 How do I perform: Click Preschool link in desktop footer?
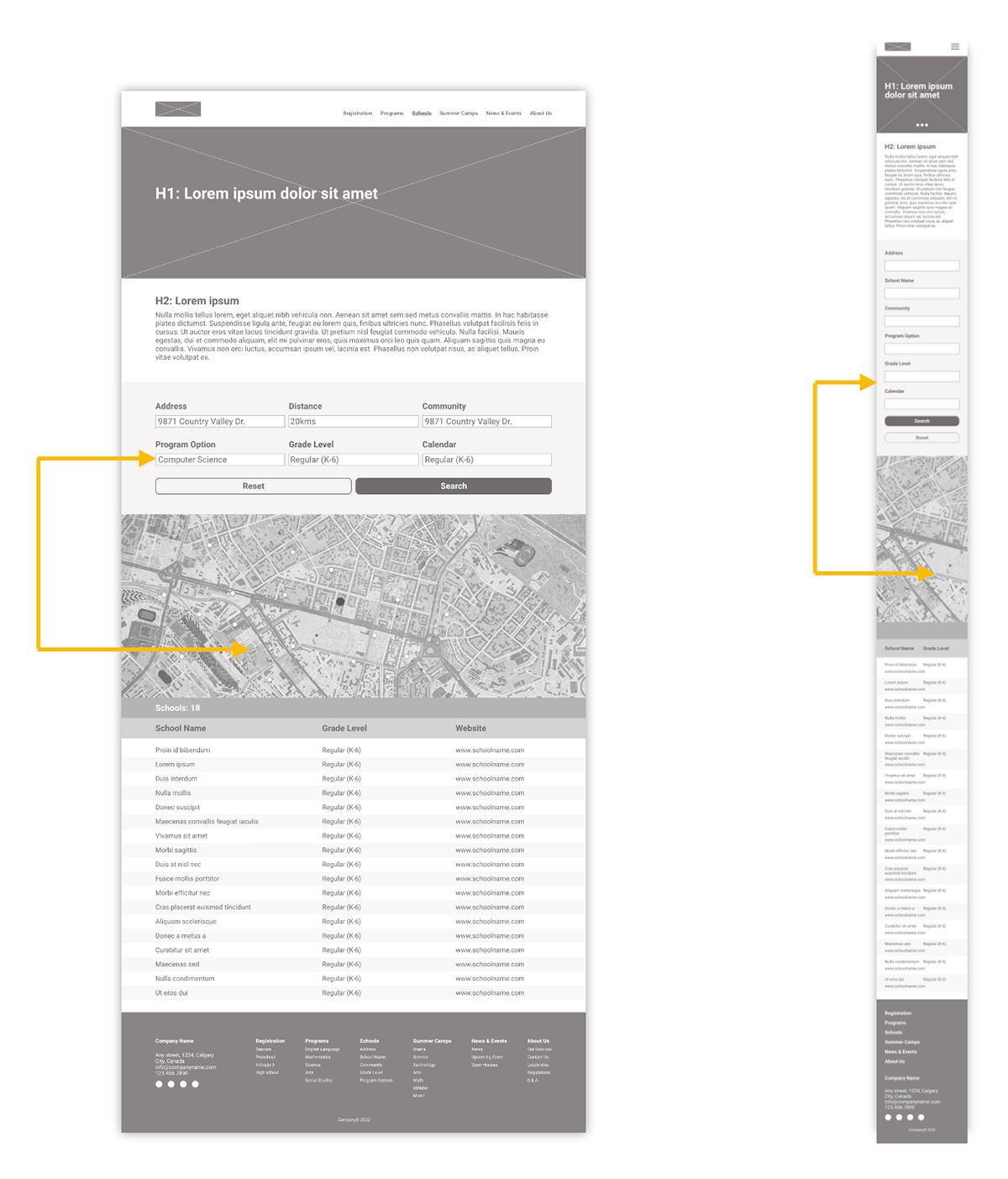[265, 1057]
